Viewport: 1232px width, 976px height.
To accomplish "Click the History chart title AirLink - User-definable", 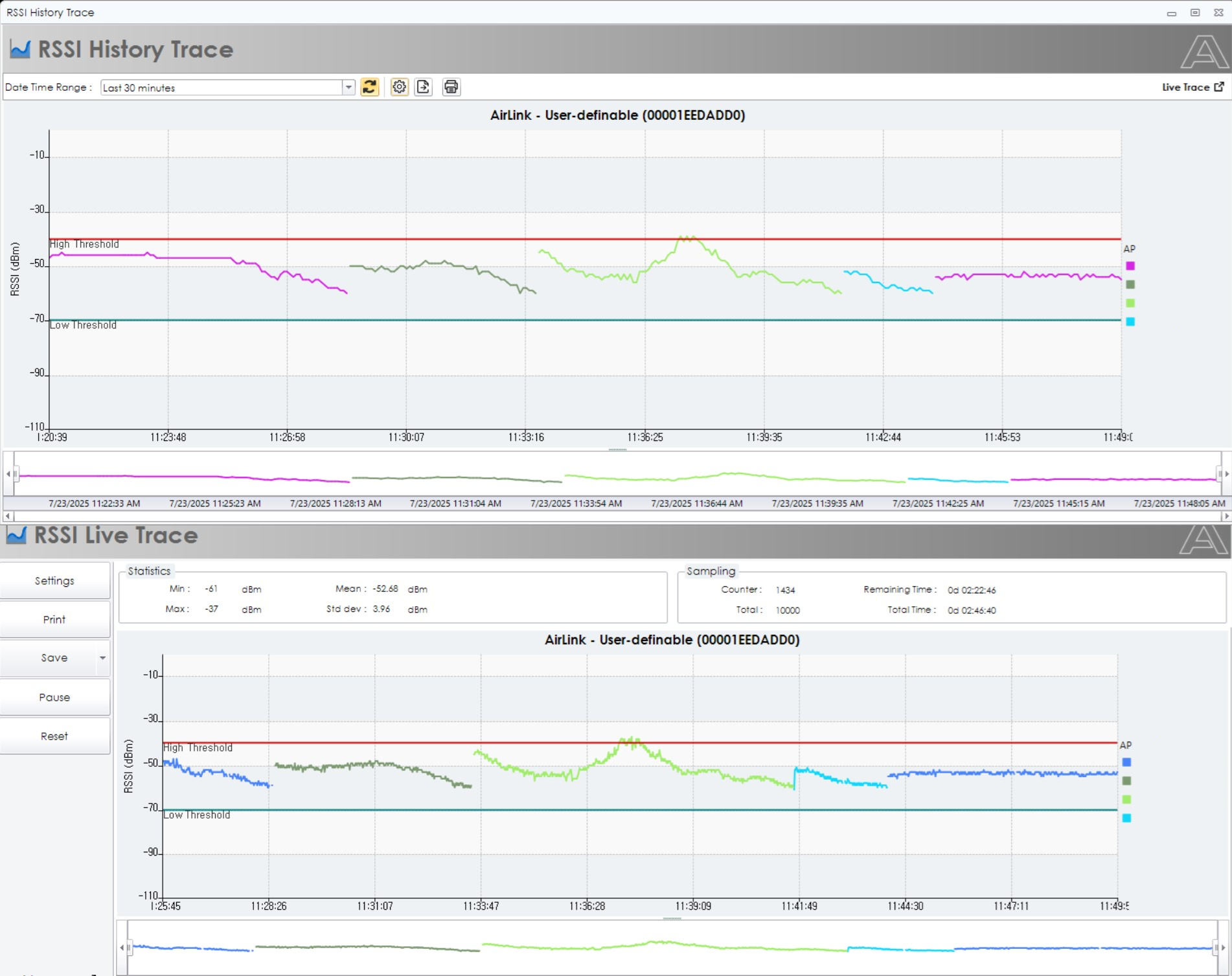I will [617, 115].
